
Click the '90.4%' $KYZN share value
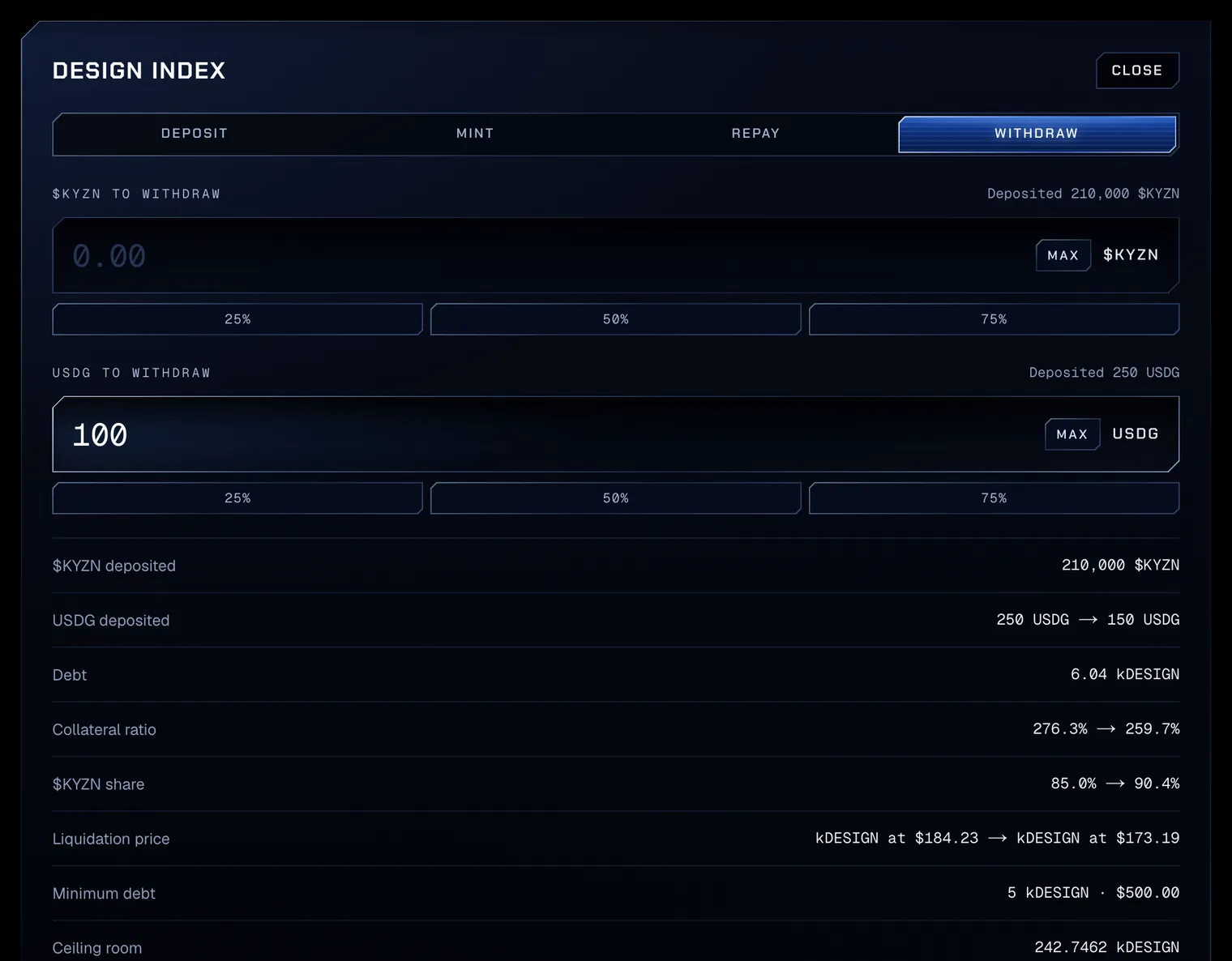[x=1157, y=784]
